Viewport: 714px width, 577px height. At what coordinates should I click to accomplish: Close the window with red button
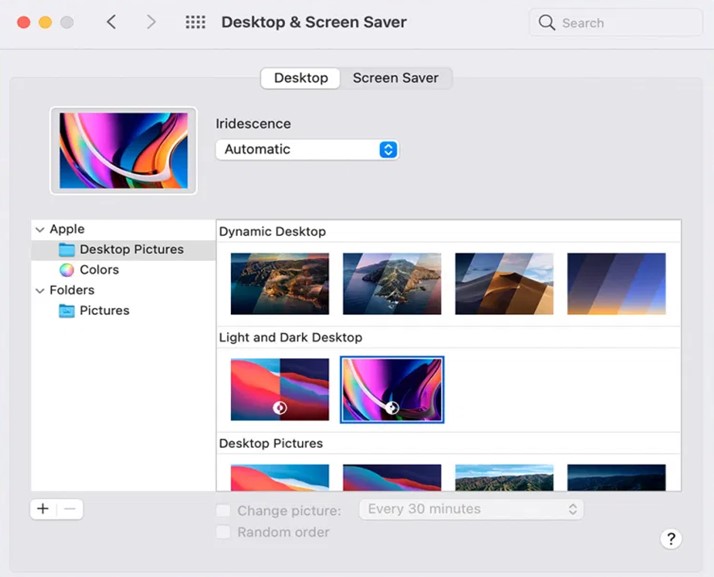24,22
